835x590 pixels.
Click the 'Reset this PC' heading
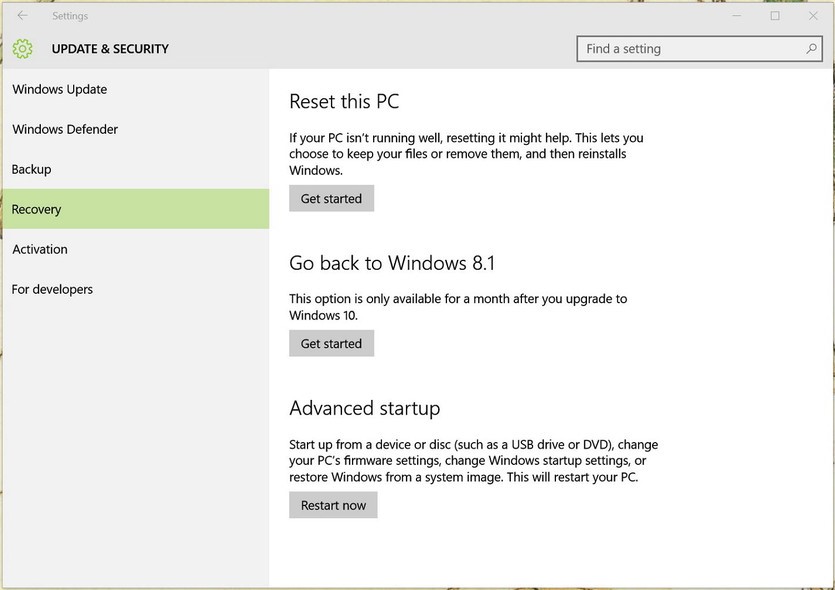point(344,101)
